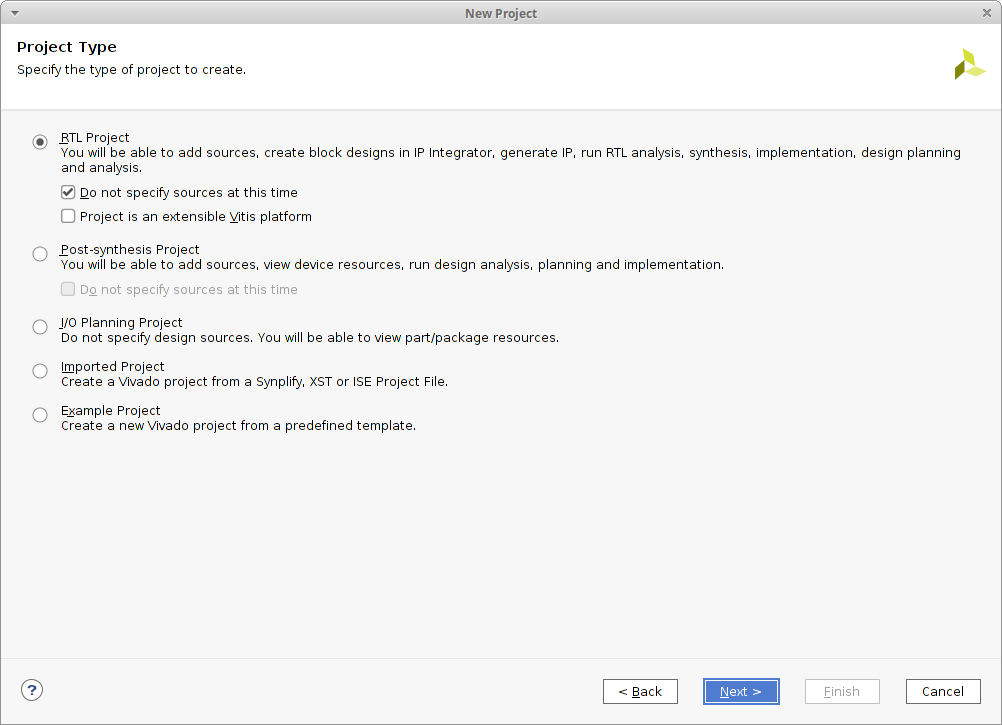Image resolution: width=1002 pixels, height=725 pixels.
Task: Open the window menu arrow in title bar
Action: tap(14, 13)
